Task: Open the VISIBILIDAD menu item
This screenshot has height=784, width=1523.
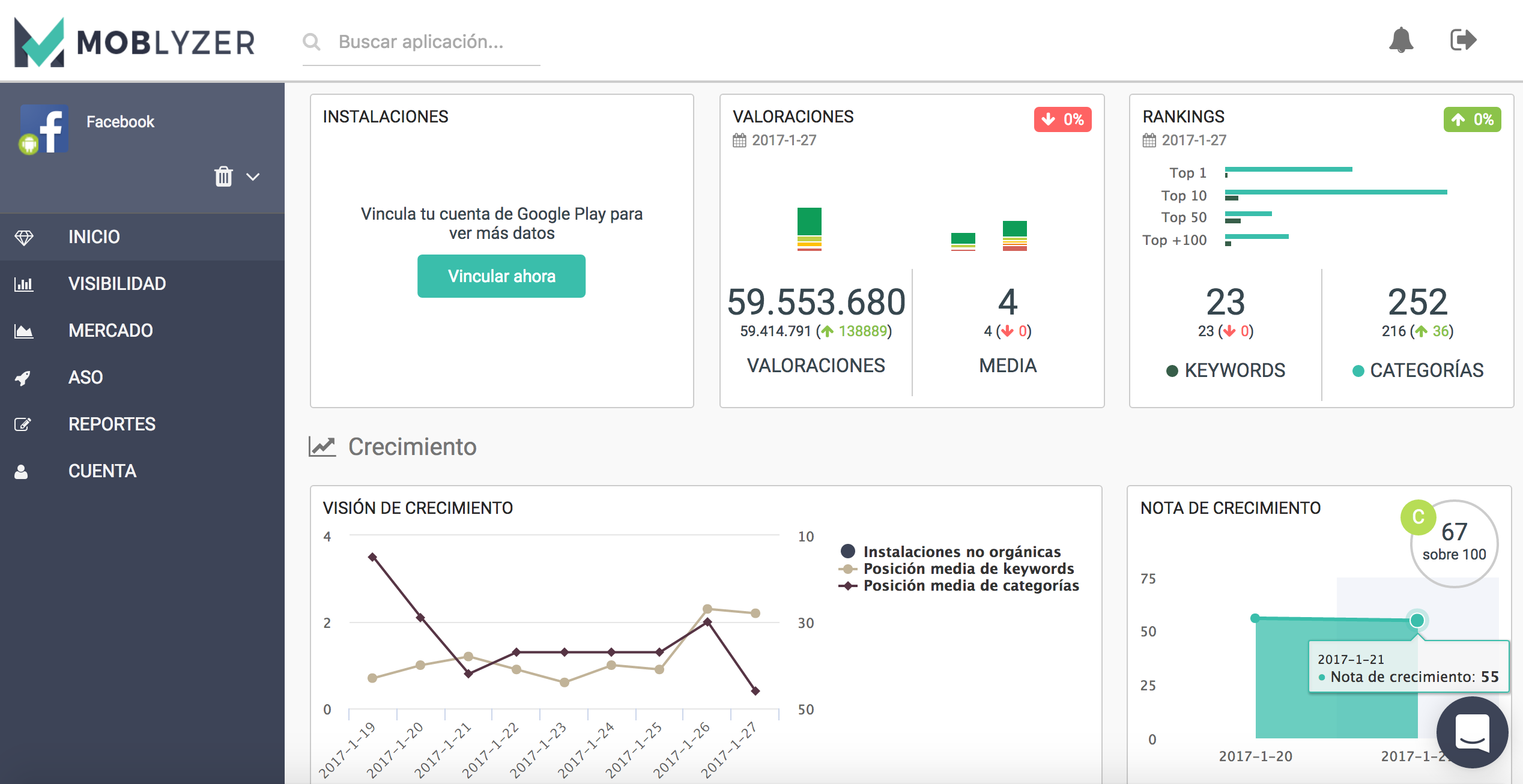Action: click(x=117, y=283)
